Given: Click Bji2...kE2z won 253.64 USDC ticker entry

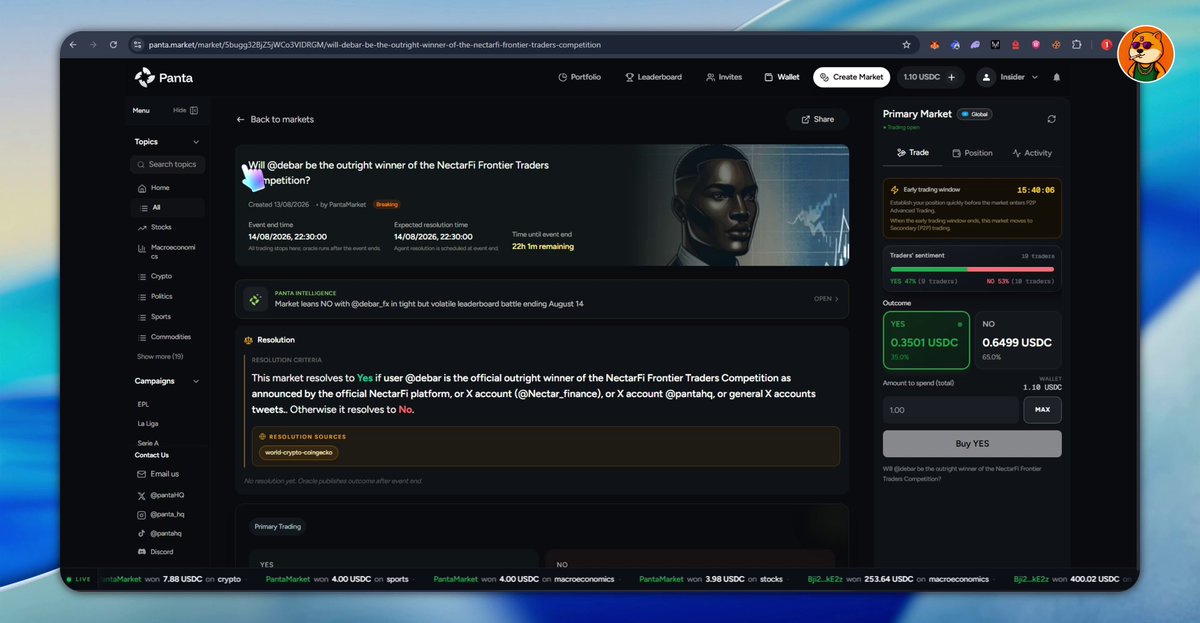Looking at the screenshot, I should 898,579.
